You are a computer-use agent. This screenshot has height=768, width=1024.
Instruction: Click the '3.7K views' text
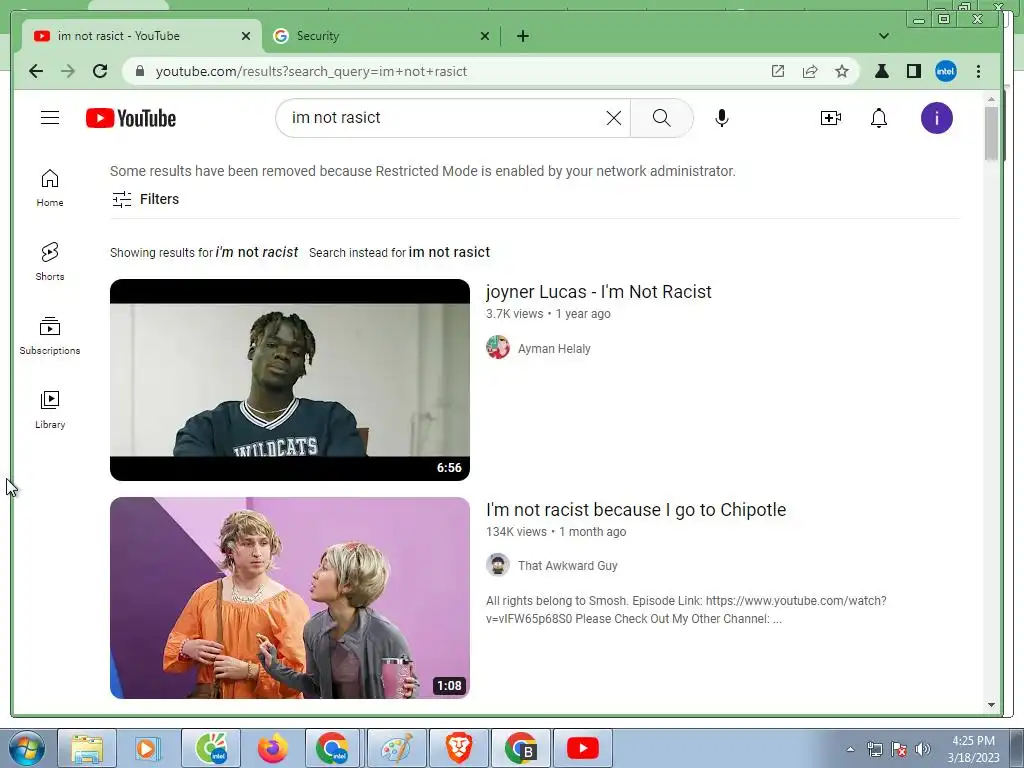point(515,314)
